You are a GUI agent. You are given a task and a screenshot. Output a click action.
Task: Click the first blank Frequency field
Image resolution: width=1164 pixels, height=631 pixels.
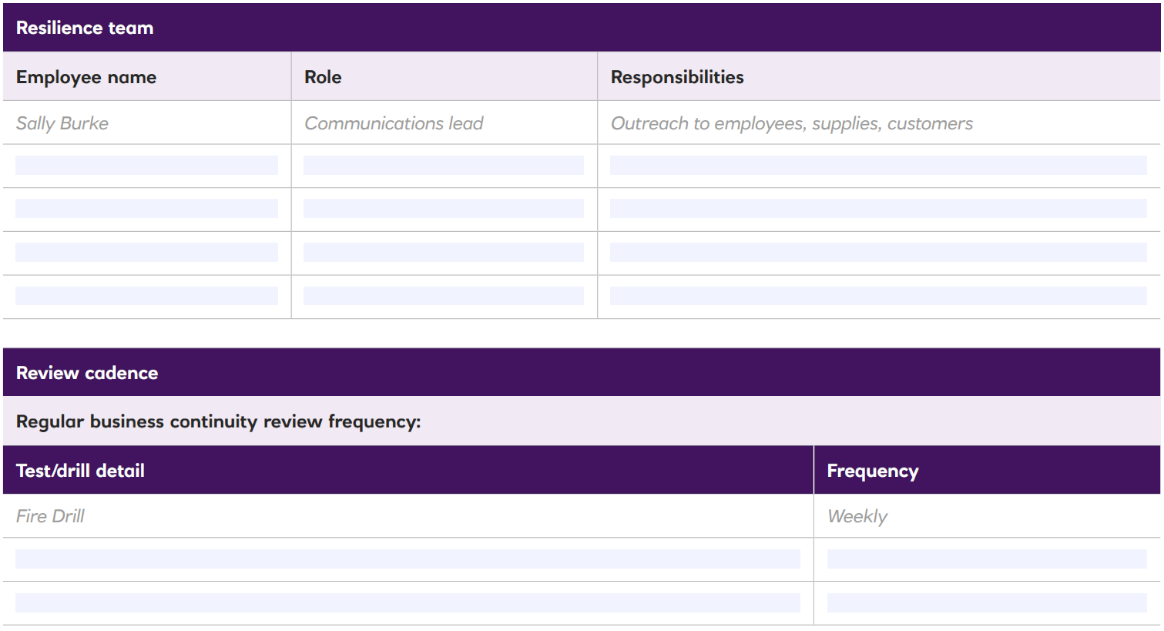[x=986, y=559]
